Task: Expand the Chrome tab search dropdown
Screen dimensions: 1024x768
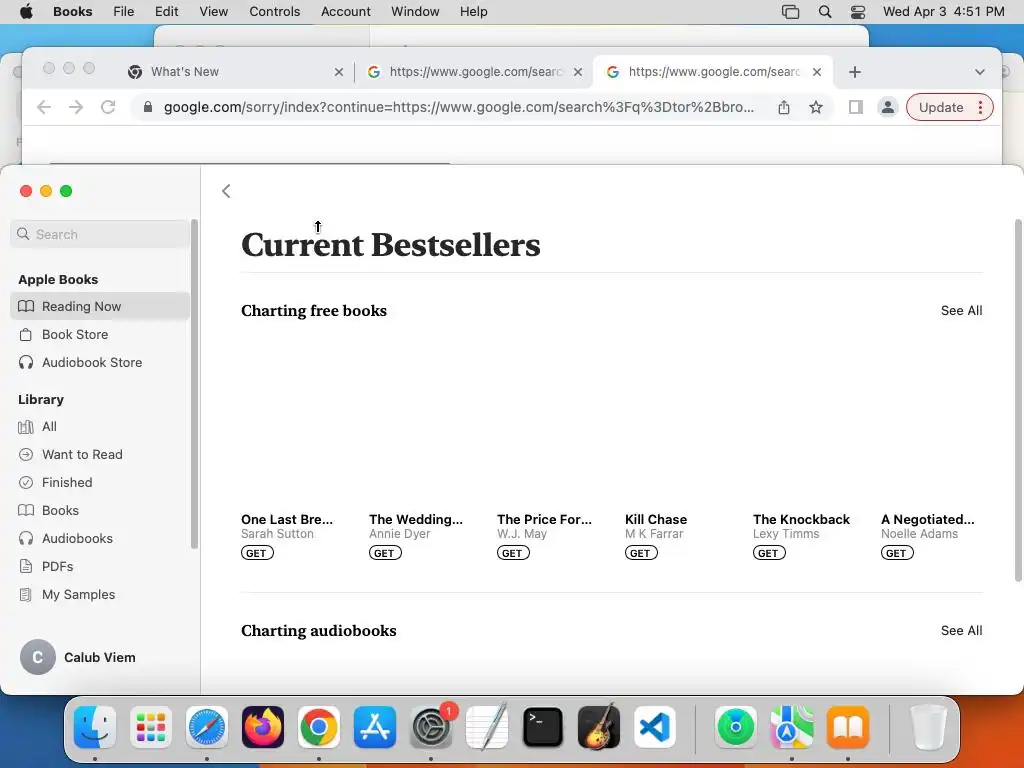Action: [980, 72]
